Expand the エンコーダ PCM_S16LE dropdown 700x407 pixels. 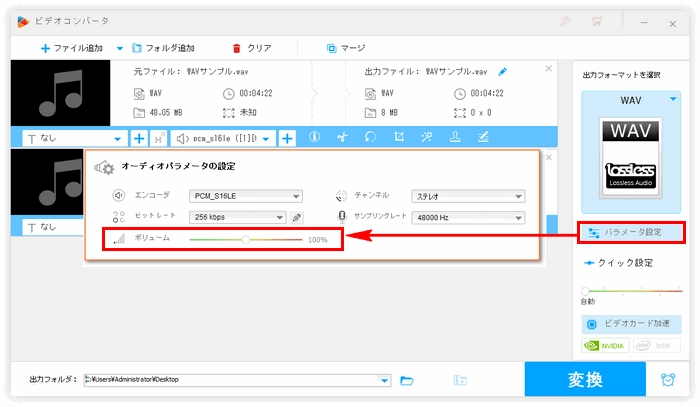tap(296, 196)
